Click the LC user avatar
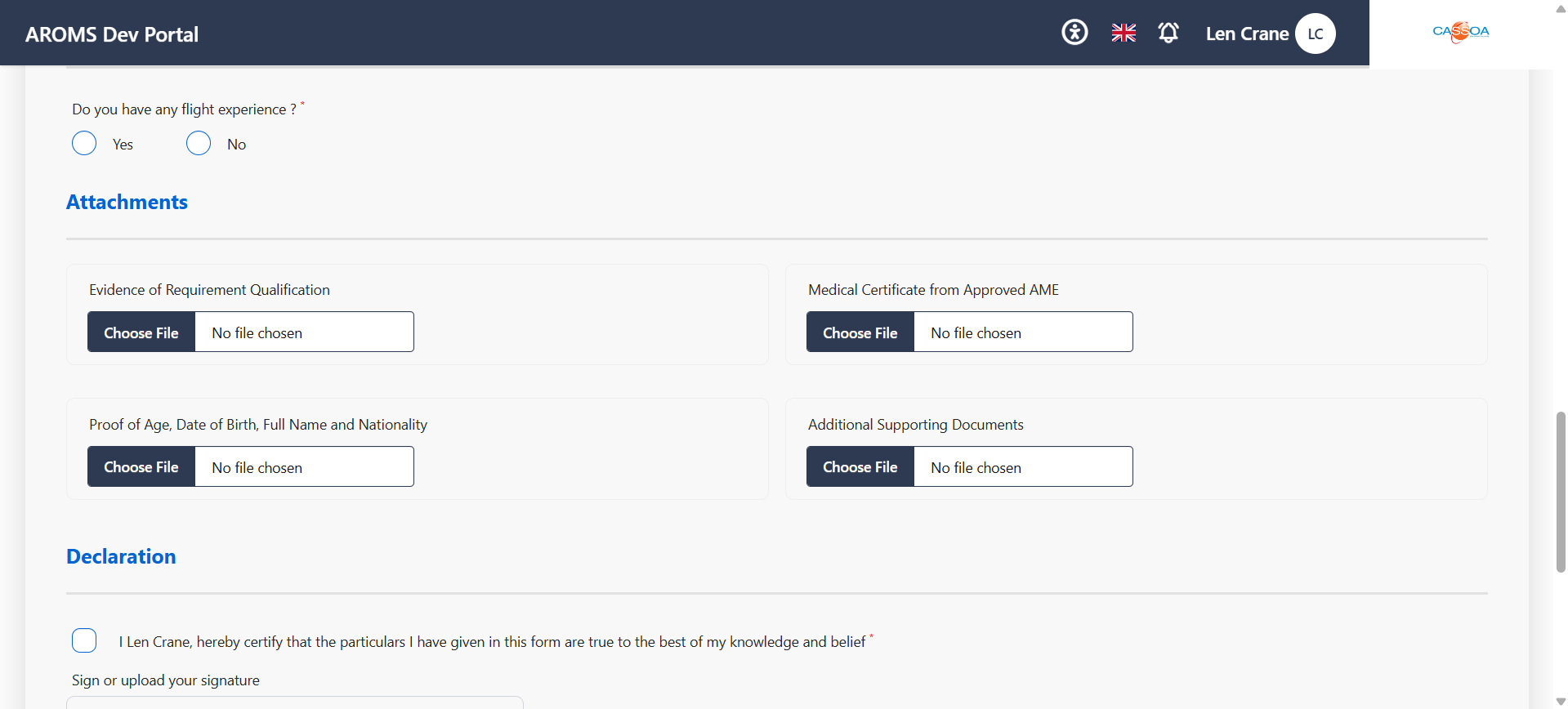 1316,33
